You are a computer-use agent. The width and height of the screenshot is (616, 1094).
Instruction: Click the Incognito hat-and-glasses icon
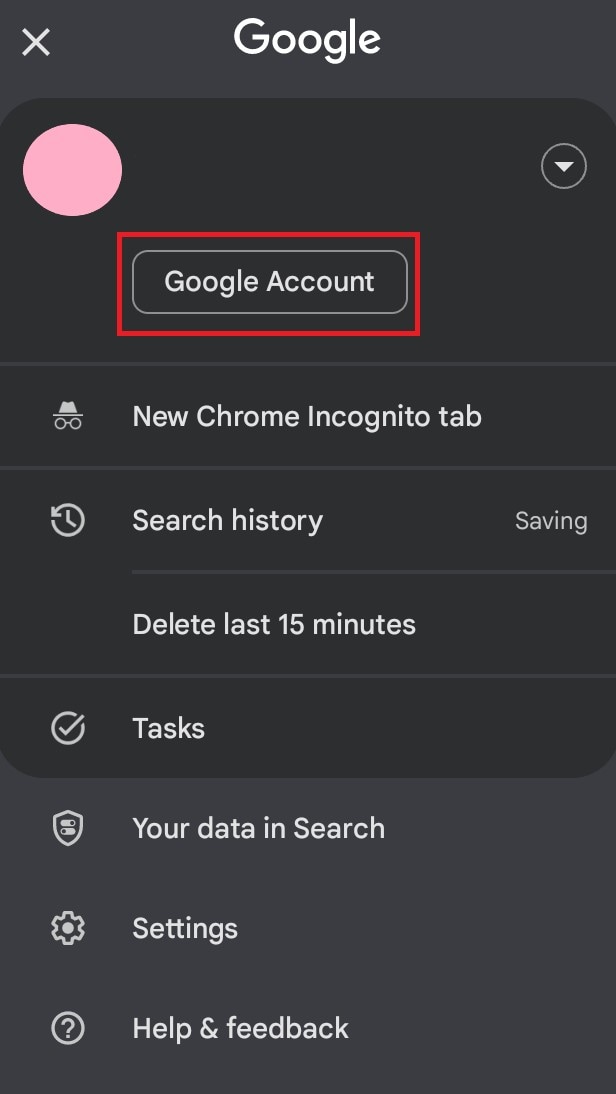point(68,416)
